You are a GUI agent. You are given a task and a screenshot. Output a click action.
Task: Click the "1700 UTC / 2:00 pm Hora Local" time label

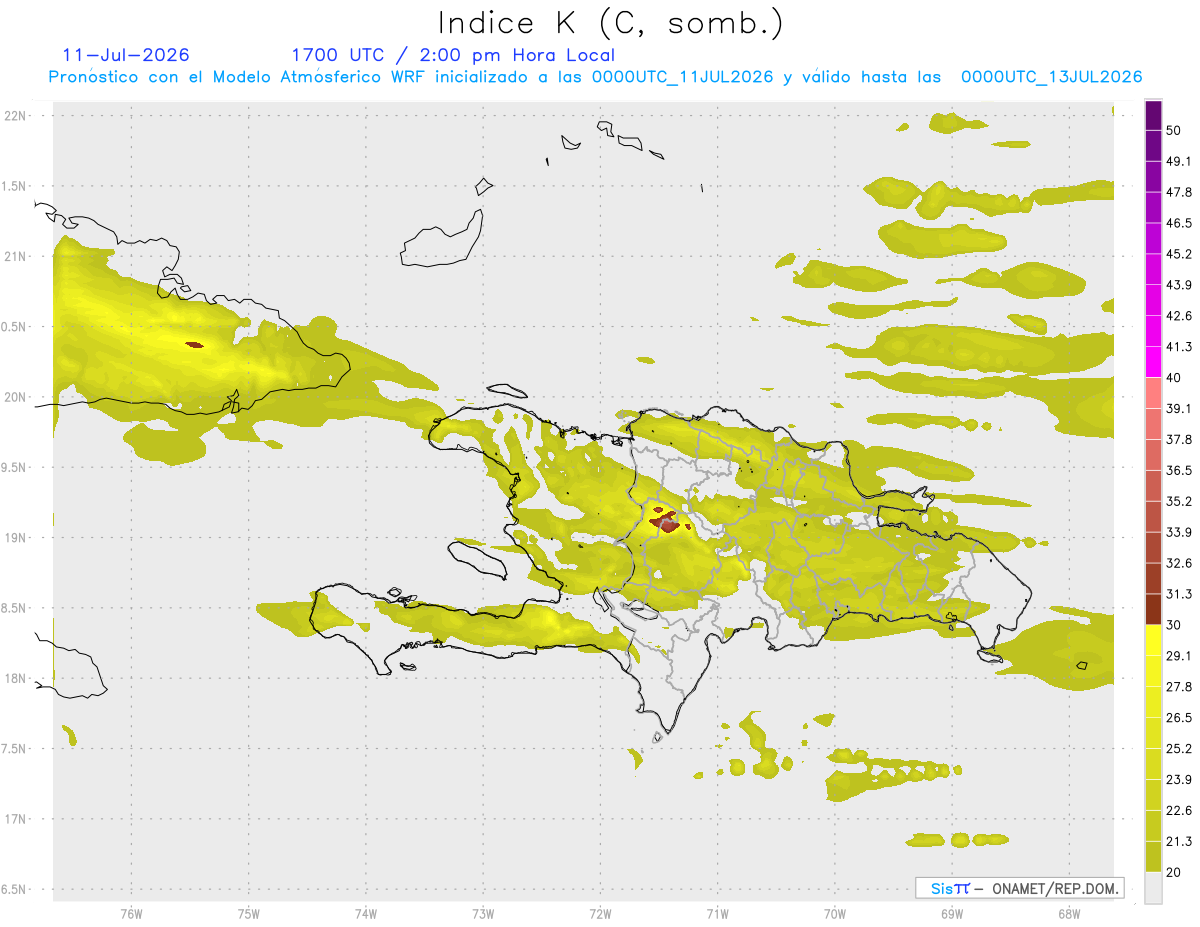click(x=453, y=55)
